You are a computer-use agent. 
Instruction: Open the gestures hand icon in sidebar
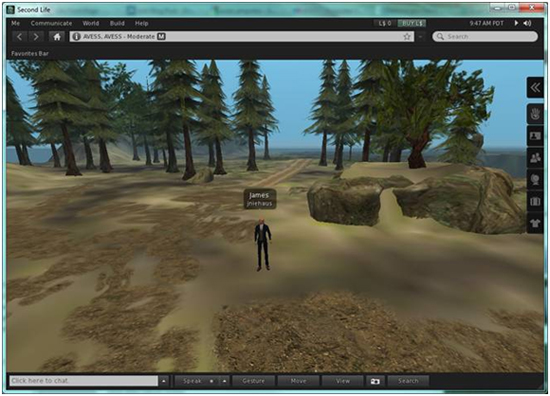[535, 114]
